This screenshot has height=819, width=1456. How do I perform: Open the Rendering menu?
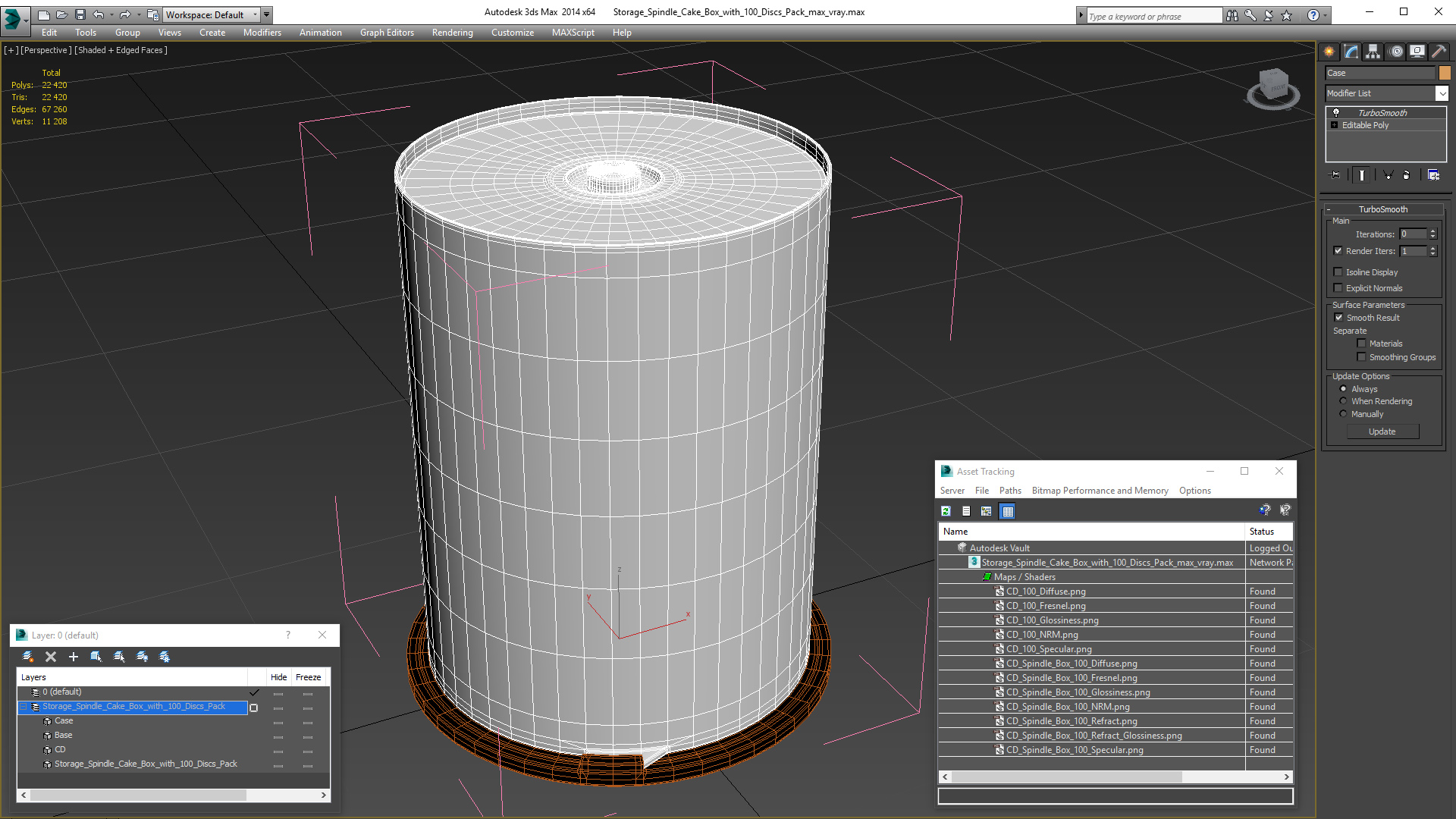point(452,33)
